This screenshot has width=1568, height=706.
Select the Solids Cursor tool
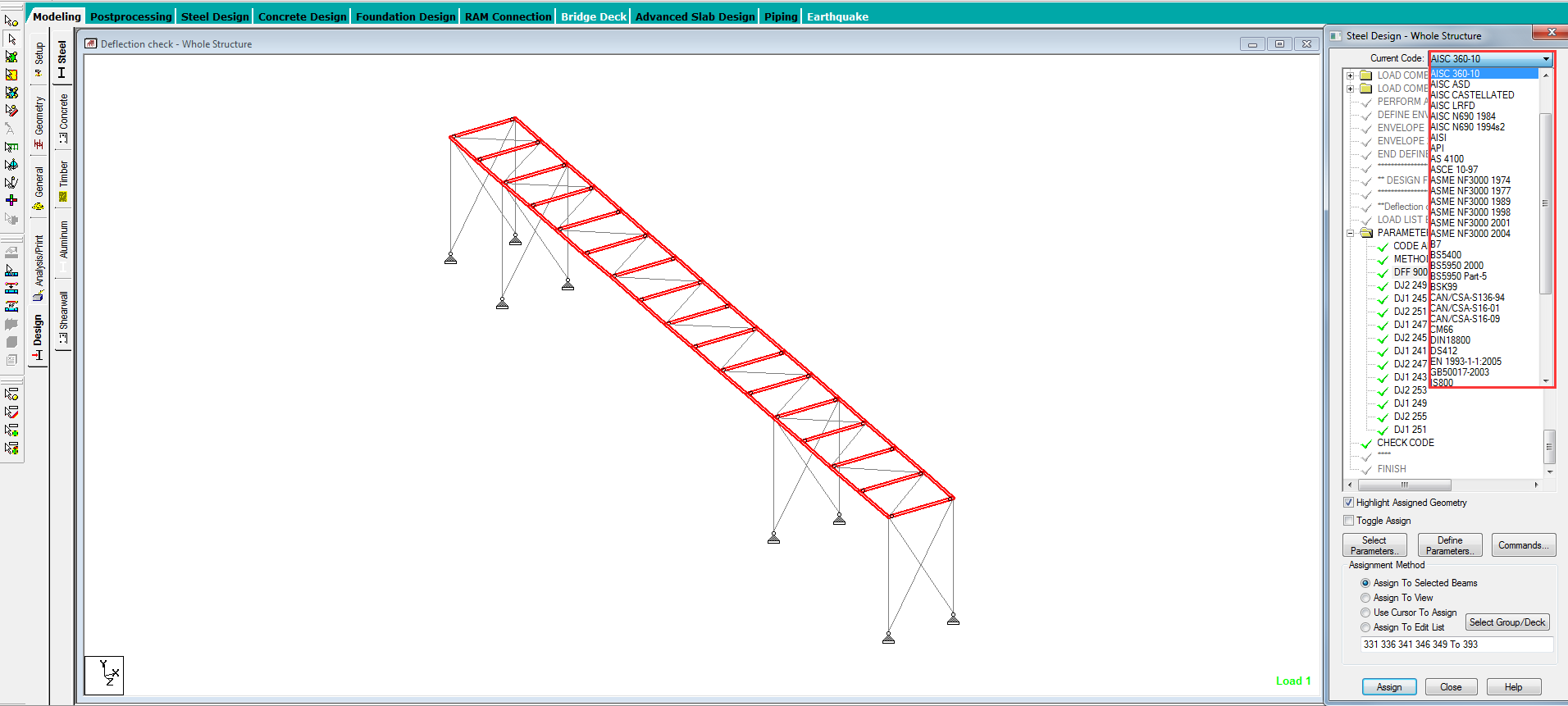point(11,93)
